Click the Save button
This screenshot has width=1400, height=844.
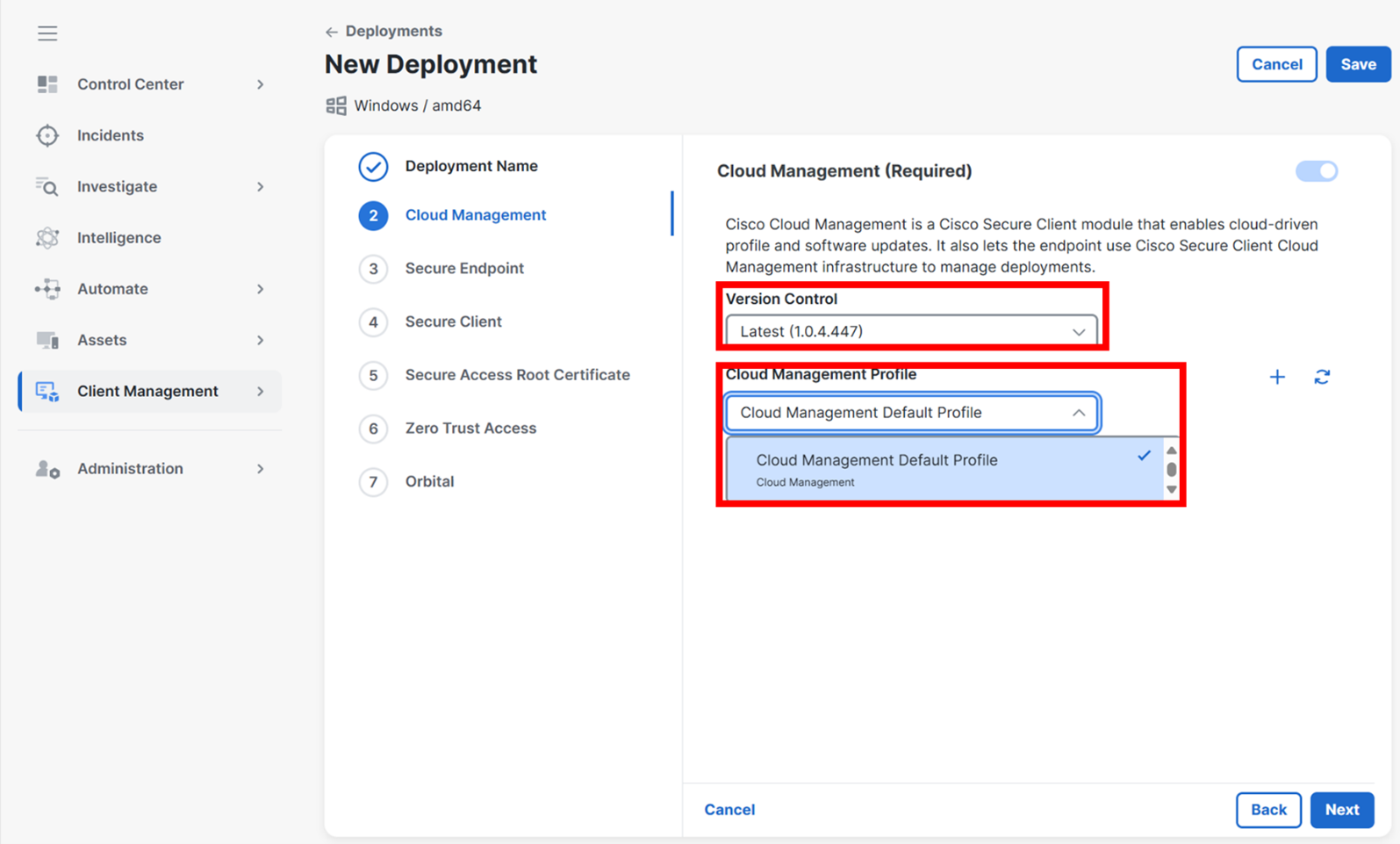point(1357,64)
